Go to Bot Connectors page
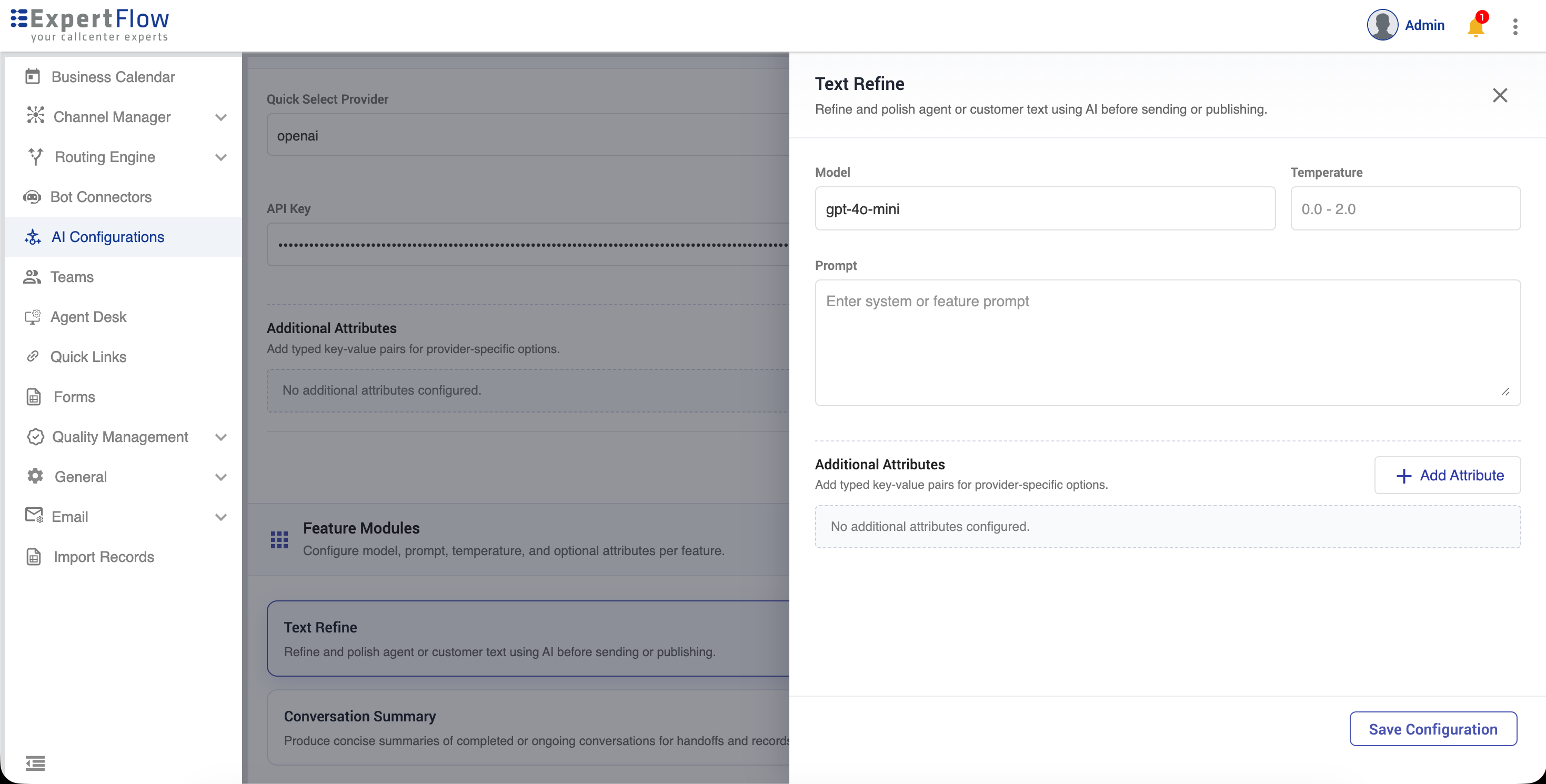Screen dimensions: 1546x784 tap(123, 196)
